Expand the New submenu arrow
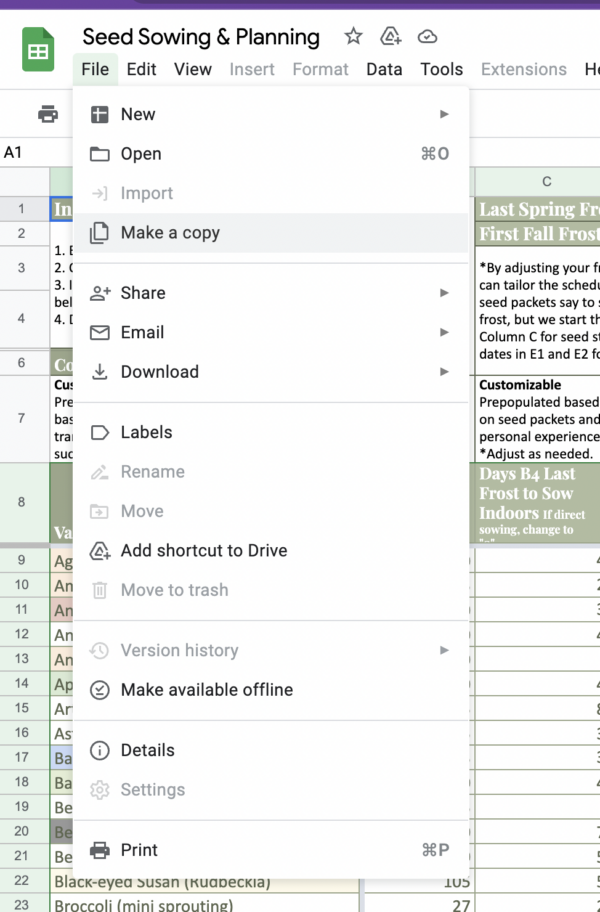This screenshot has height=912, width=600. pyautogui.click(x=444, y=114)
